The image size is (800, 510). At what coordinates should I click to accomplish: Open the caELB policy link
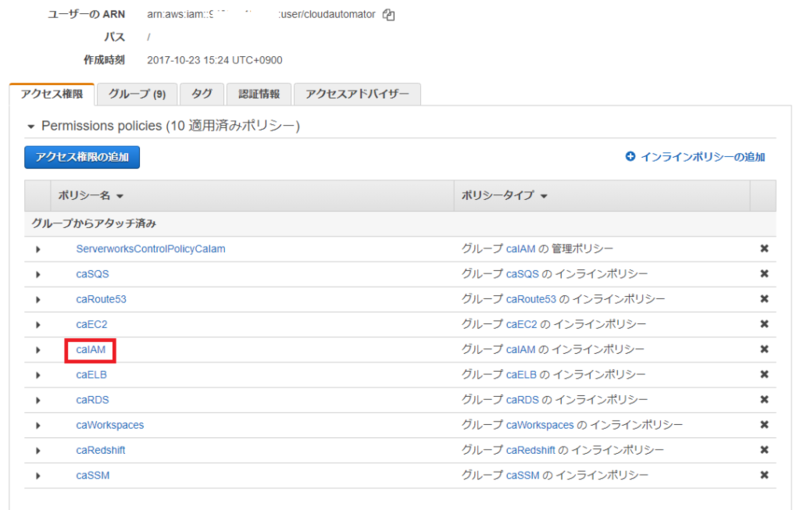91,374
